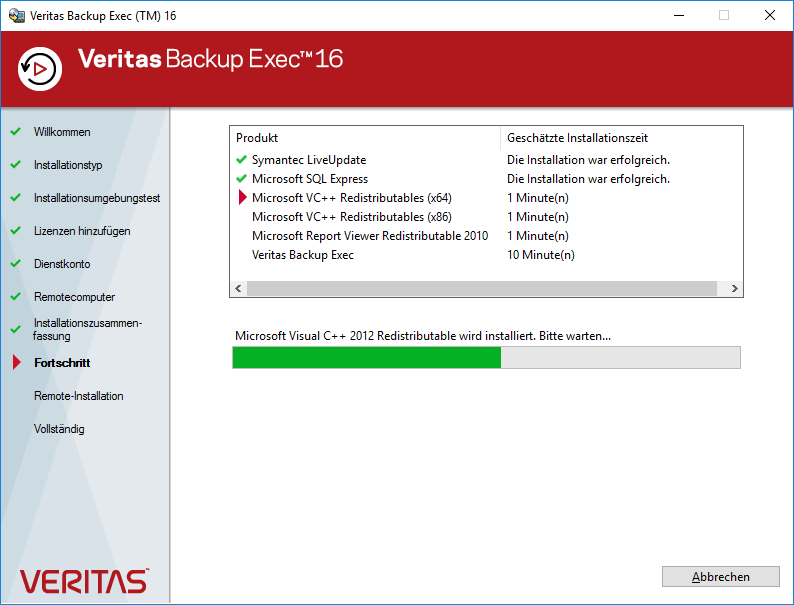Select the Veritas Backup Exec product row
The height and width of the screenshot is (605, 794).
click(x=303, y=255)
